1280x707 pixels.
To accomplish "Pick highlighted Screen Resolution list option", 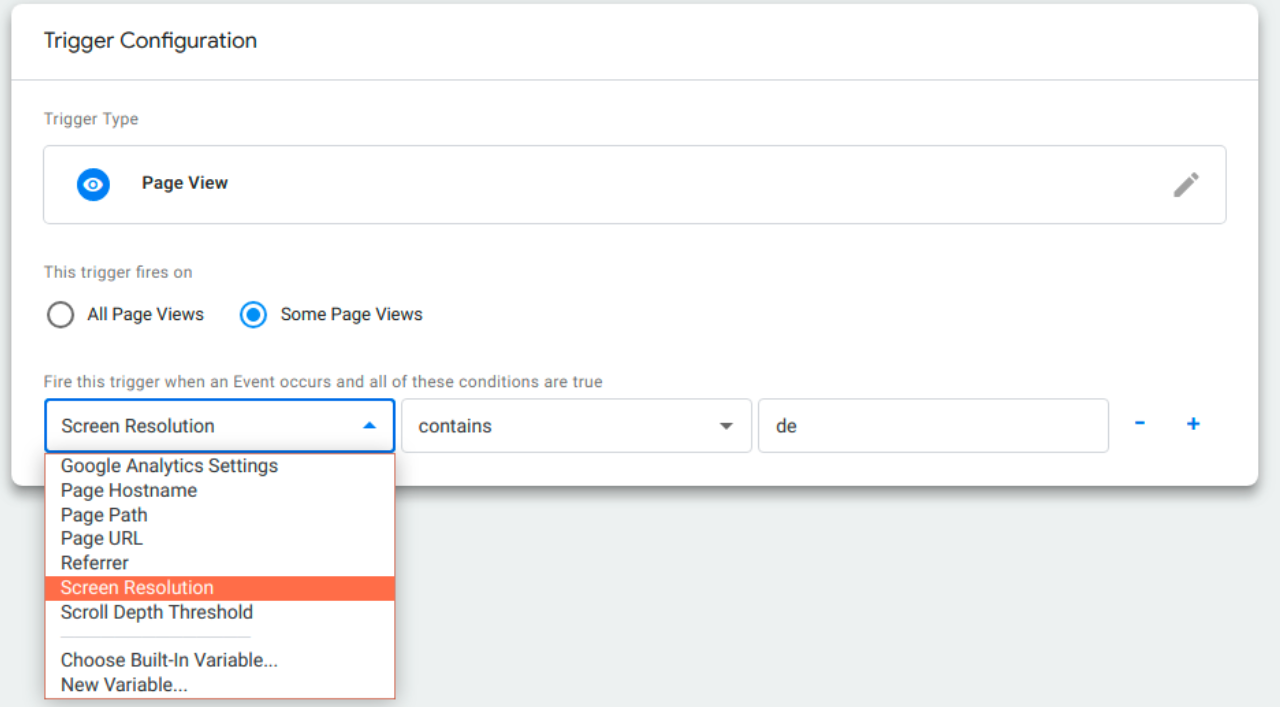I will pyautogui.click(x=220, y=588).
